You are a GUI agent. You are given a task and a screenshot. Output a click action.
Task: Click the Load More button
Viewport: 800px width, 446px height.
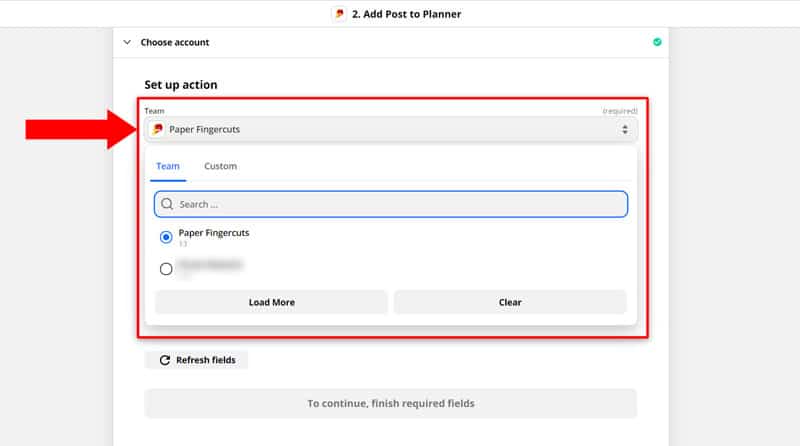(x=271, y=302)
